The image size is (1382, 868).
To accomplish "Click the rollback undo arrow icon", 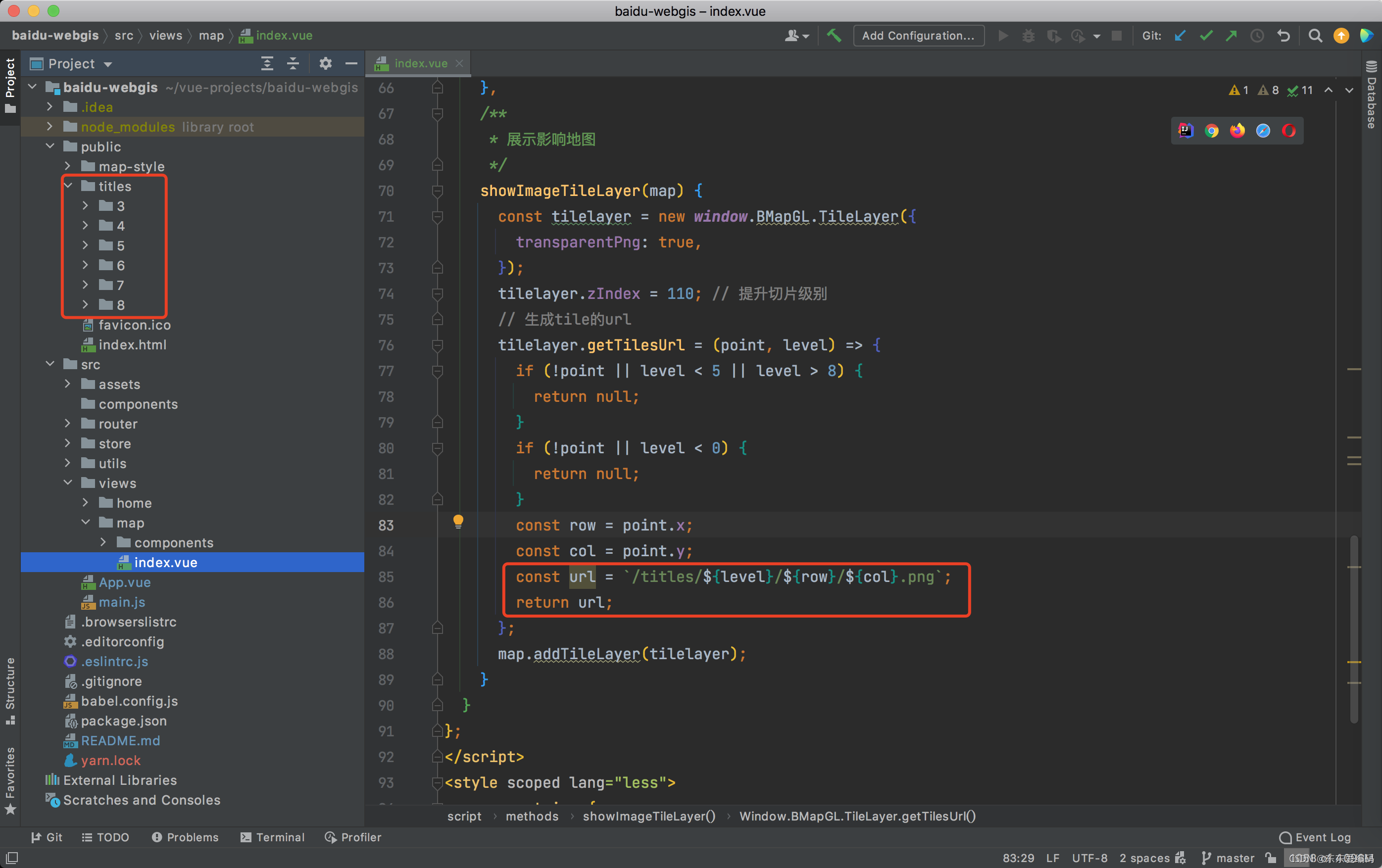I will tap(1283, 36).
